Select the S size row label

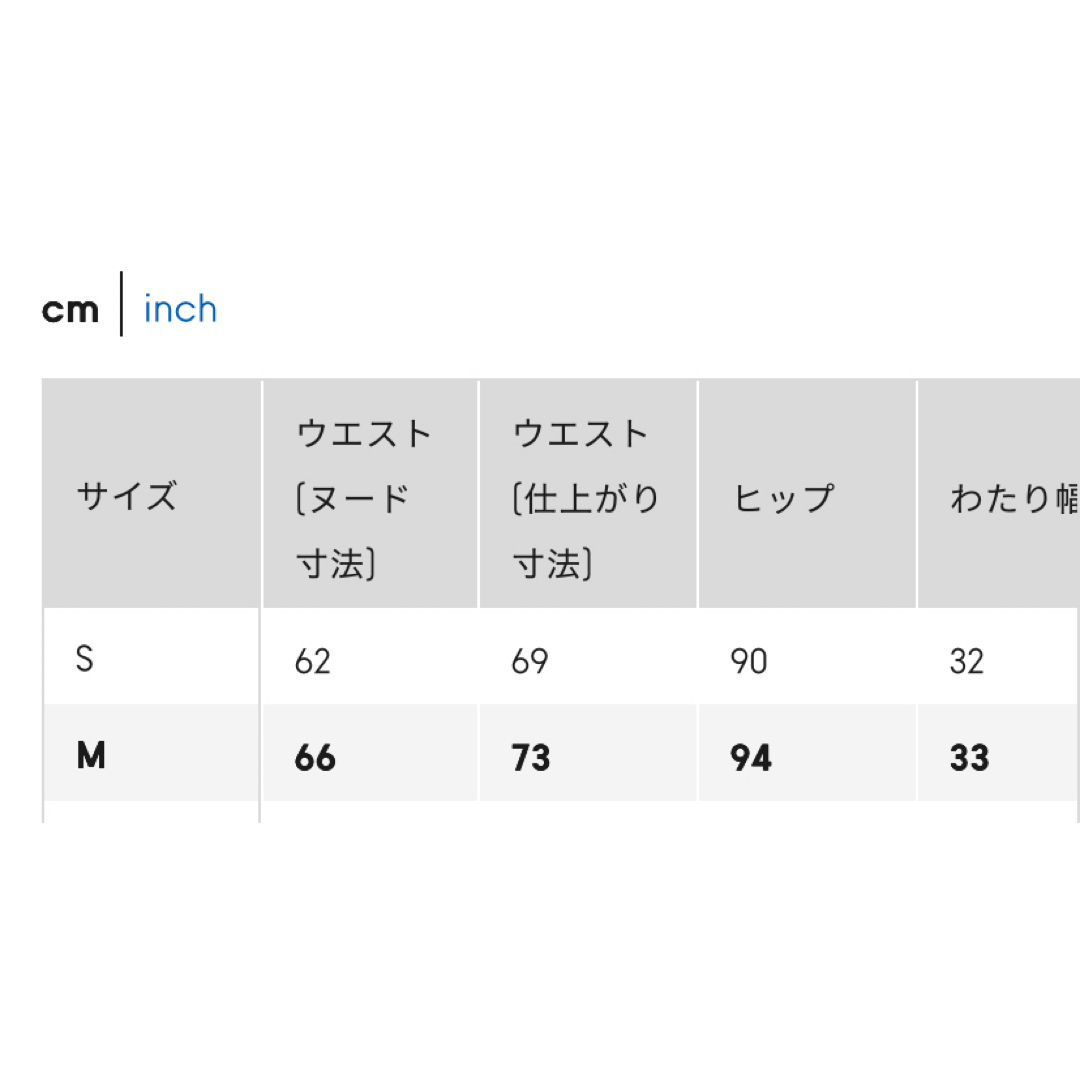(85, 659)
